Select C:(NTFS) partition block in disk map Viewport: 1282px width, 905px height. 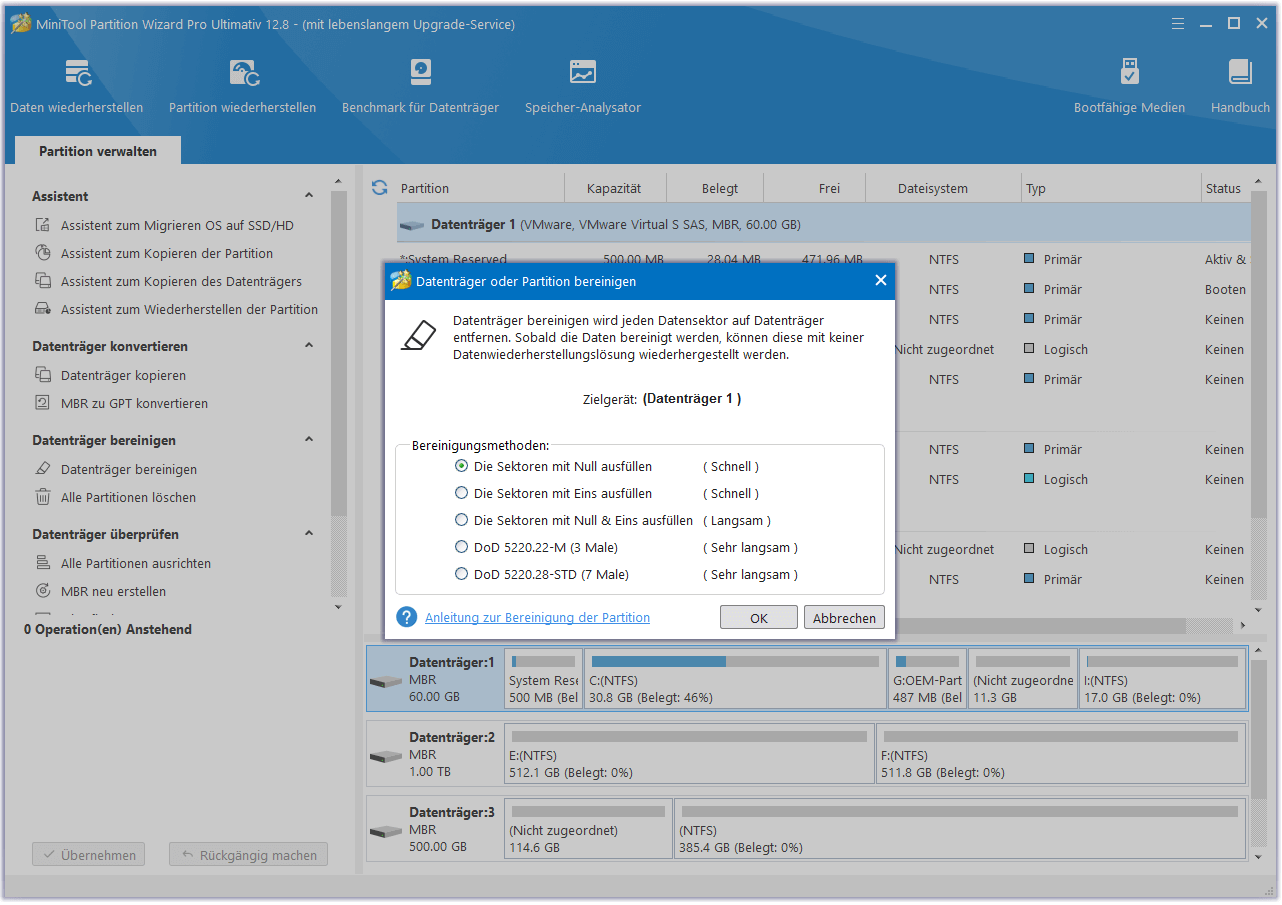735,679
